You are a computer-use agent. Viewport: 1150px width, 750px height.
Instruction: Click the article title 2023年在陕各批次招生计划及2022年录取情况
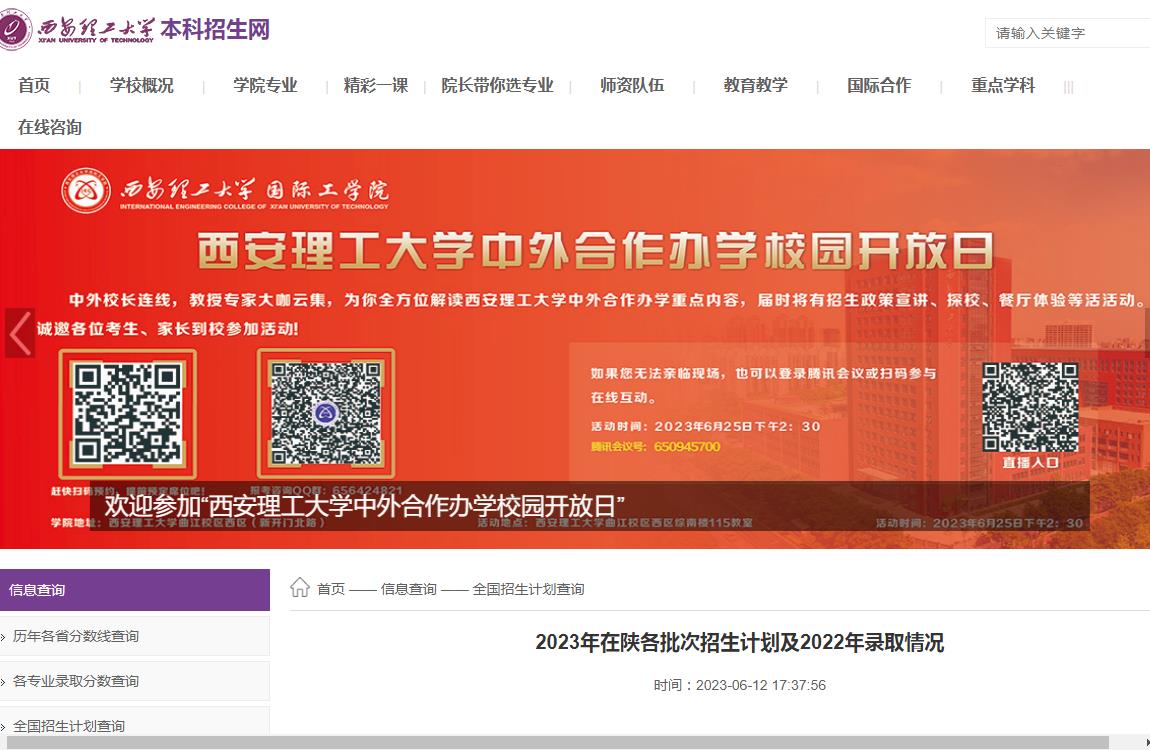[739, 642]
